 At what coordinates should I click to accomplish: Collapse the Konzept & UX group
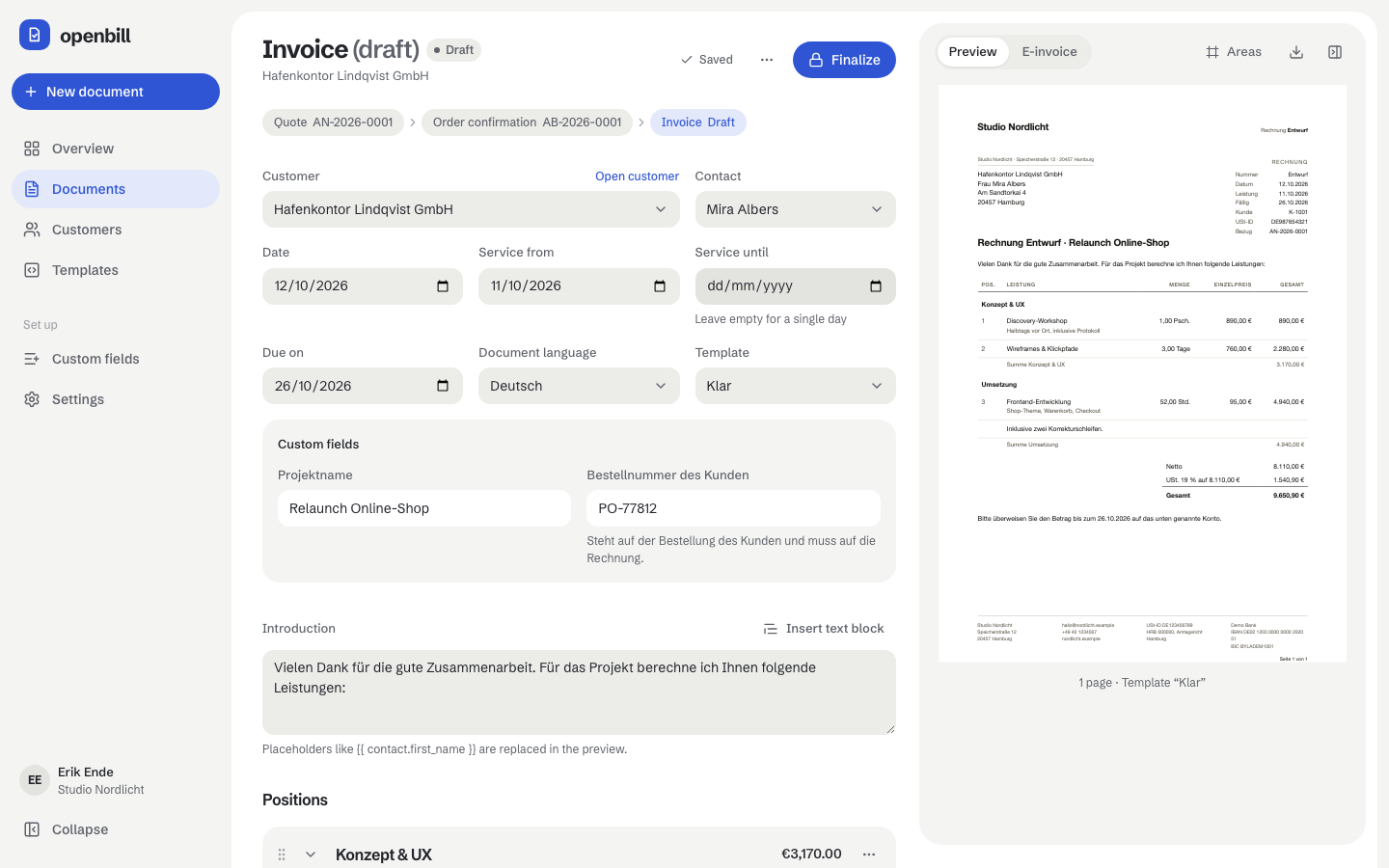pyautogui.click(x=311, y=854)
